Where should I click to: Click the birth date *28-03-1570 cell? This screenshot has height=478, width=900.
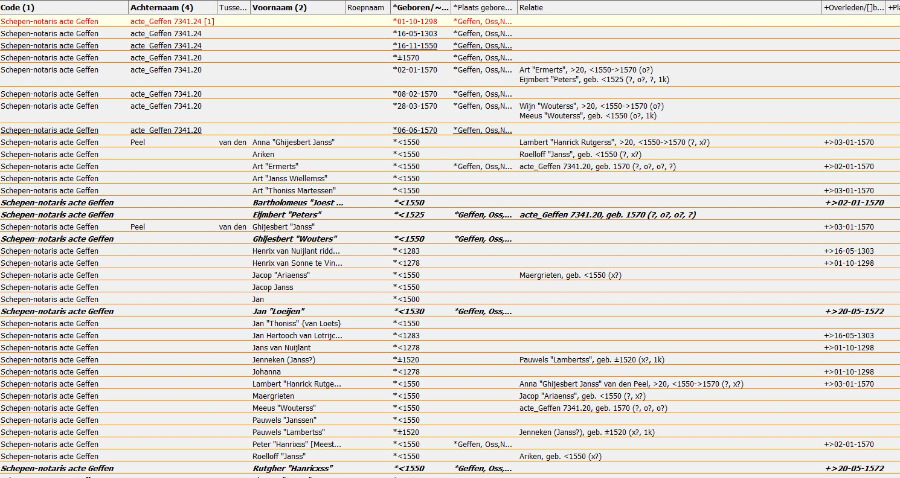[x=415, y=105]
